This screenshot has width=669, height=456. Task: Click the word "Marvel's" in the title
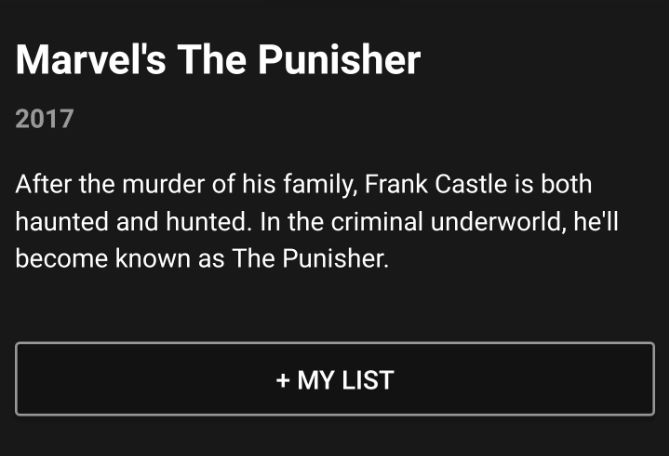click(90, 60)
